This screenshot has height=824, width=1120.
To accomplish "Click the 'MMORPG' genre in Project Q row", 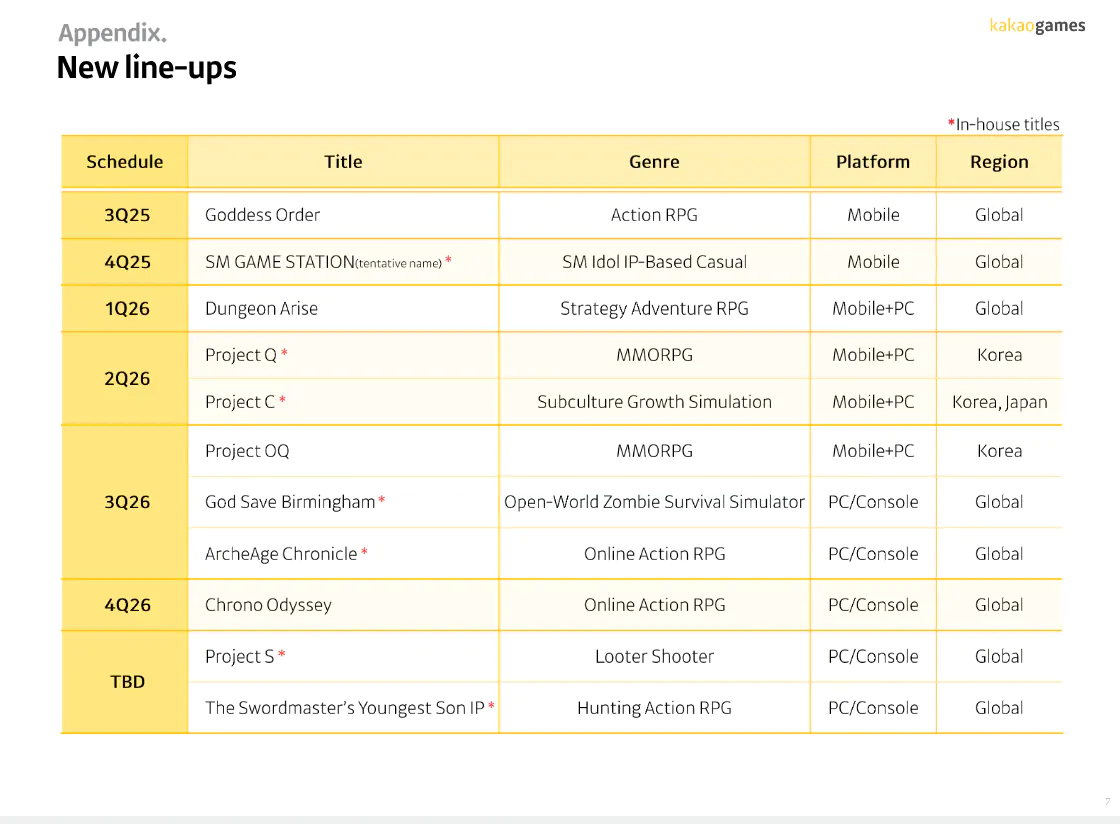I will click(x=654, y=355).
